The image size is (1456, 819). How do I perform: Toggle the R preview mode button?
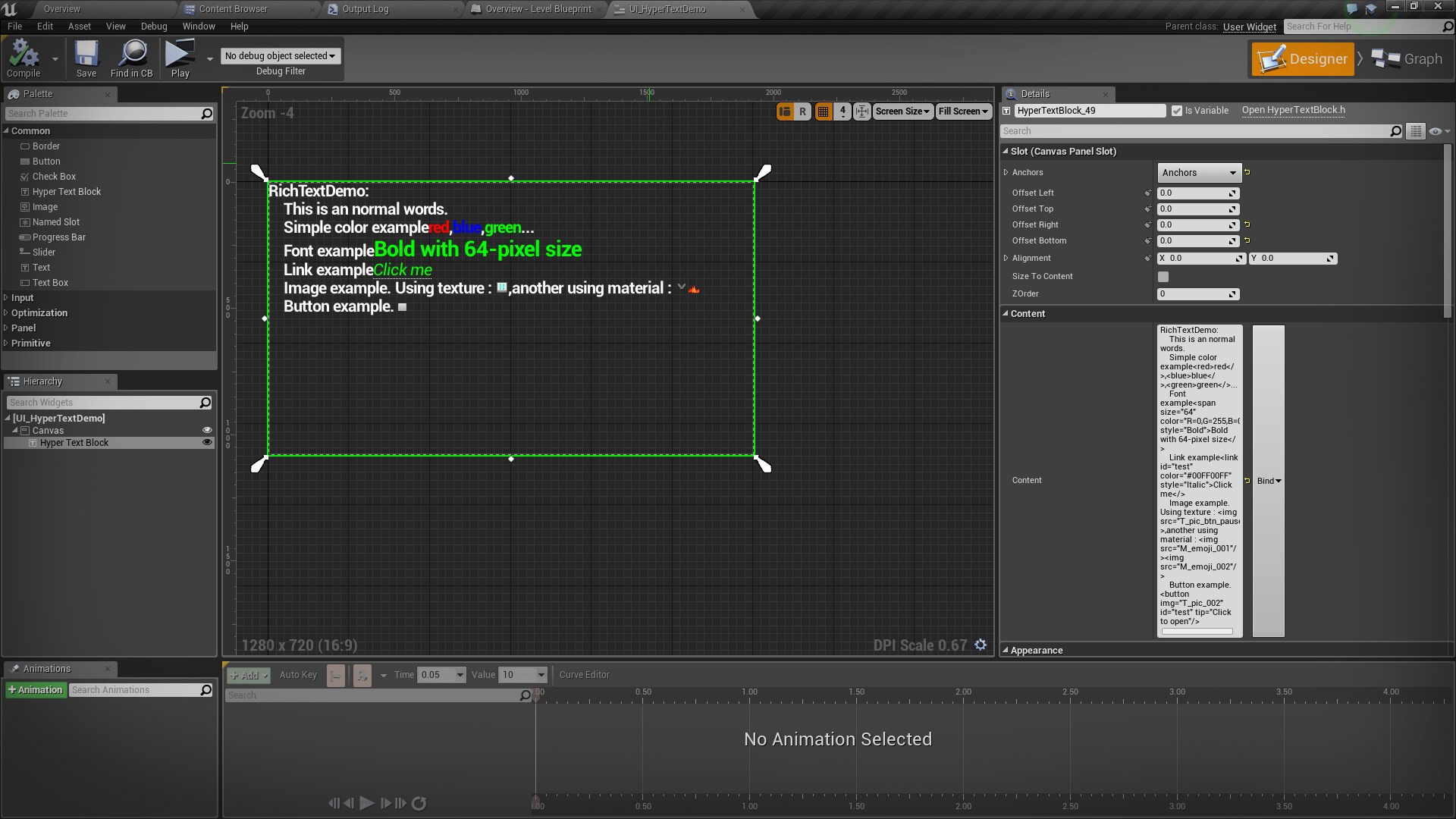(x=803, y=111)
